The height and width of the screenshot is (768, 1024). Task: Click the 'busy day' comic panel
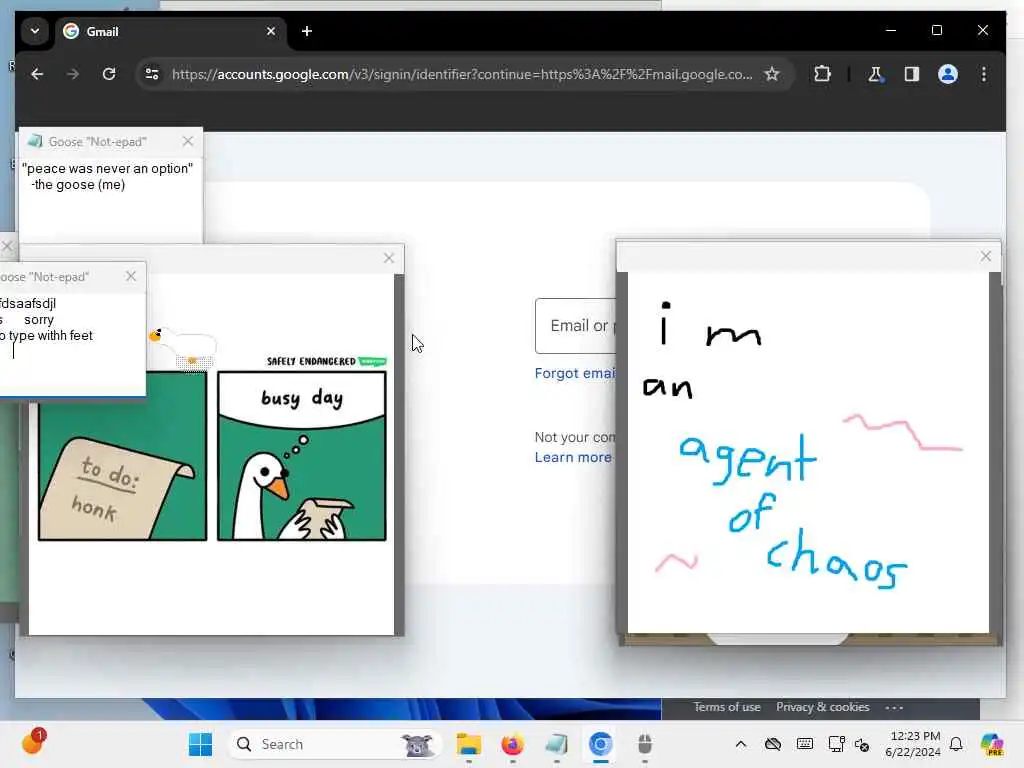[302, 456]
